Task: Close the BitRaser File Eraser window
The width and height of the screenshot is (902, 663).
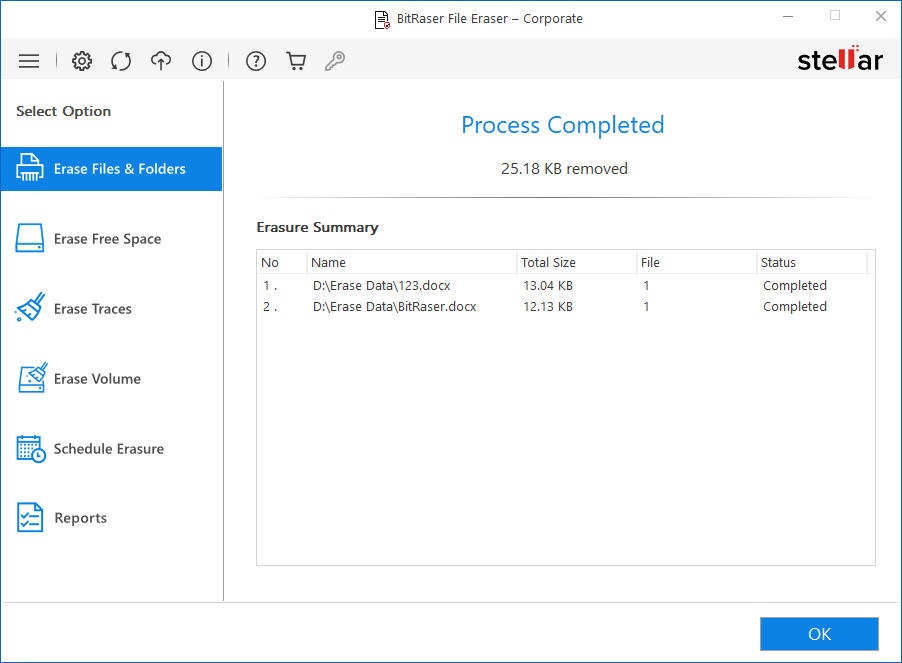Action: (x=881, y=16)
